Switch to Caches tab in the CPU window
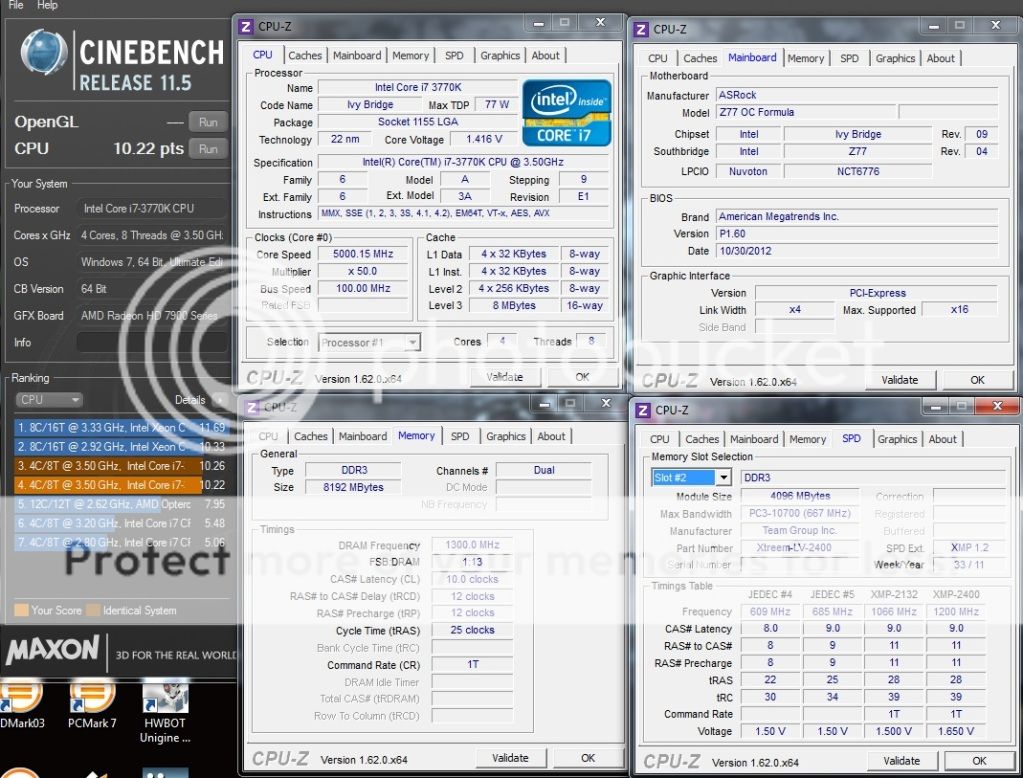 coord(305,56)
